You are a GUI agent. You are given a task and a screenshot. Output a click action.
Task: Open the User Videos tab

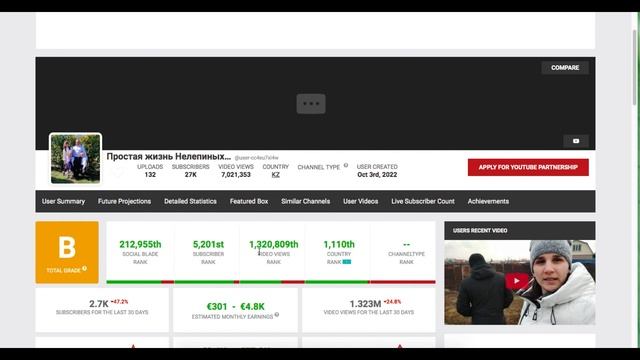360,201
